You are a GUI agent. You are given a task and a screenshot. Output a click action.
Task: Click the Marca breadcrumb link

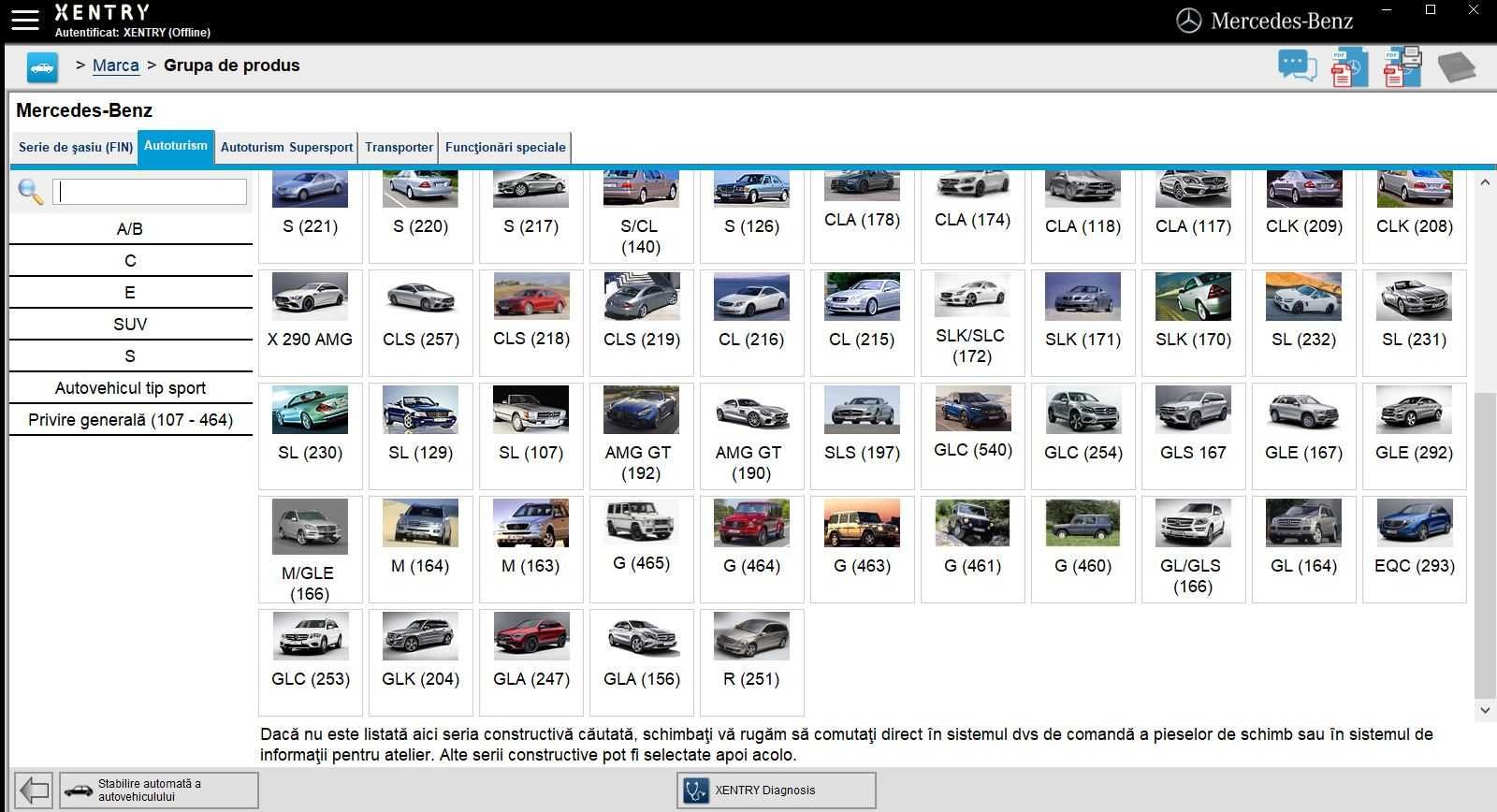click(116, 65)
